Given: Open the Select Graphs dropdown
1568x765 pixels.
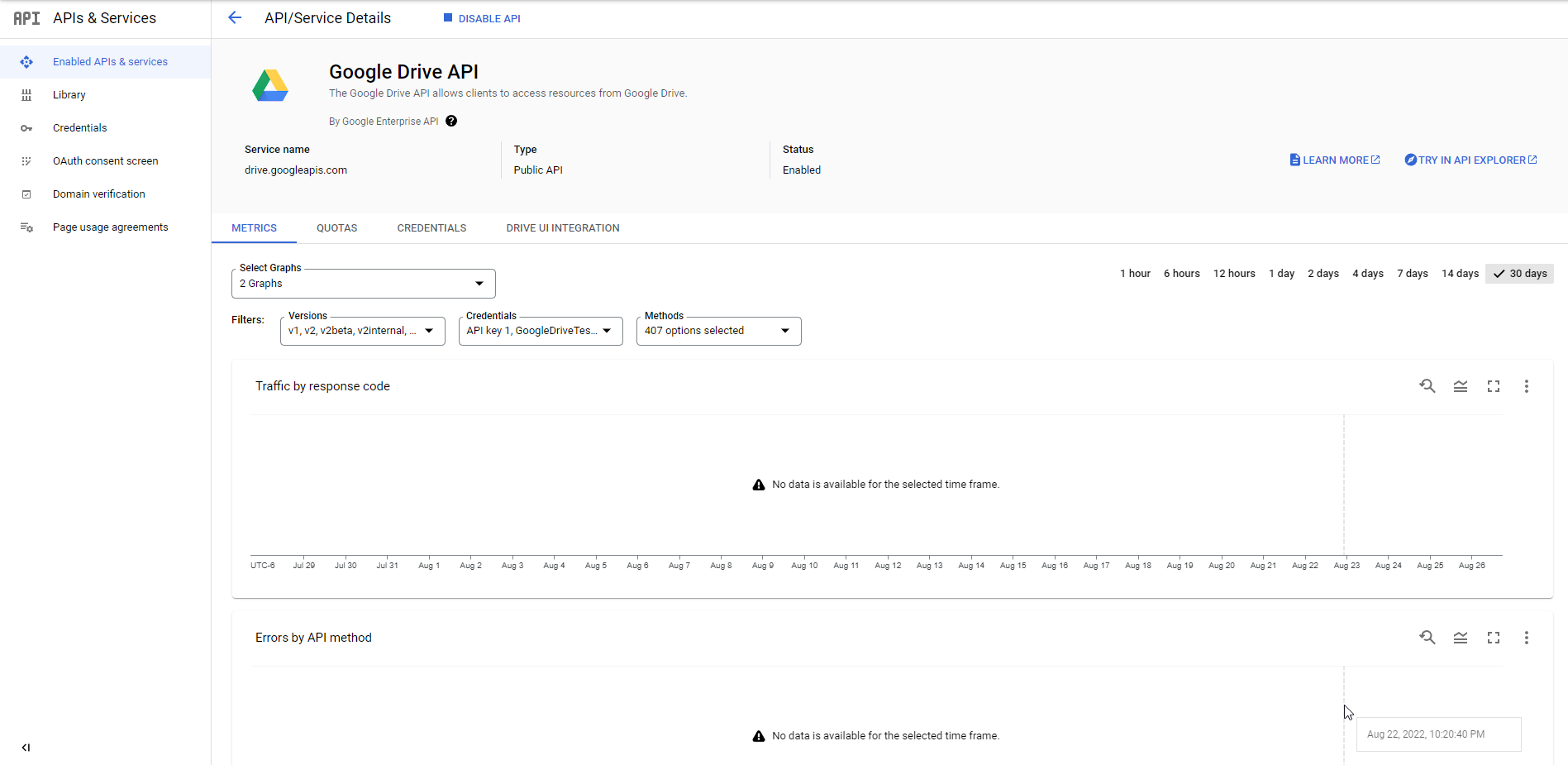Looking at the screenshot, I should point(364,284).
